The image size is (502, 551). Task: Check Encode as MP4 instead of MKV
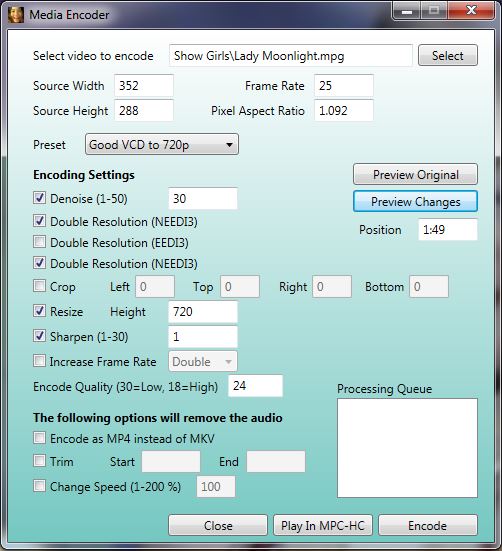click(39, 438)
